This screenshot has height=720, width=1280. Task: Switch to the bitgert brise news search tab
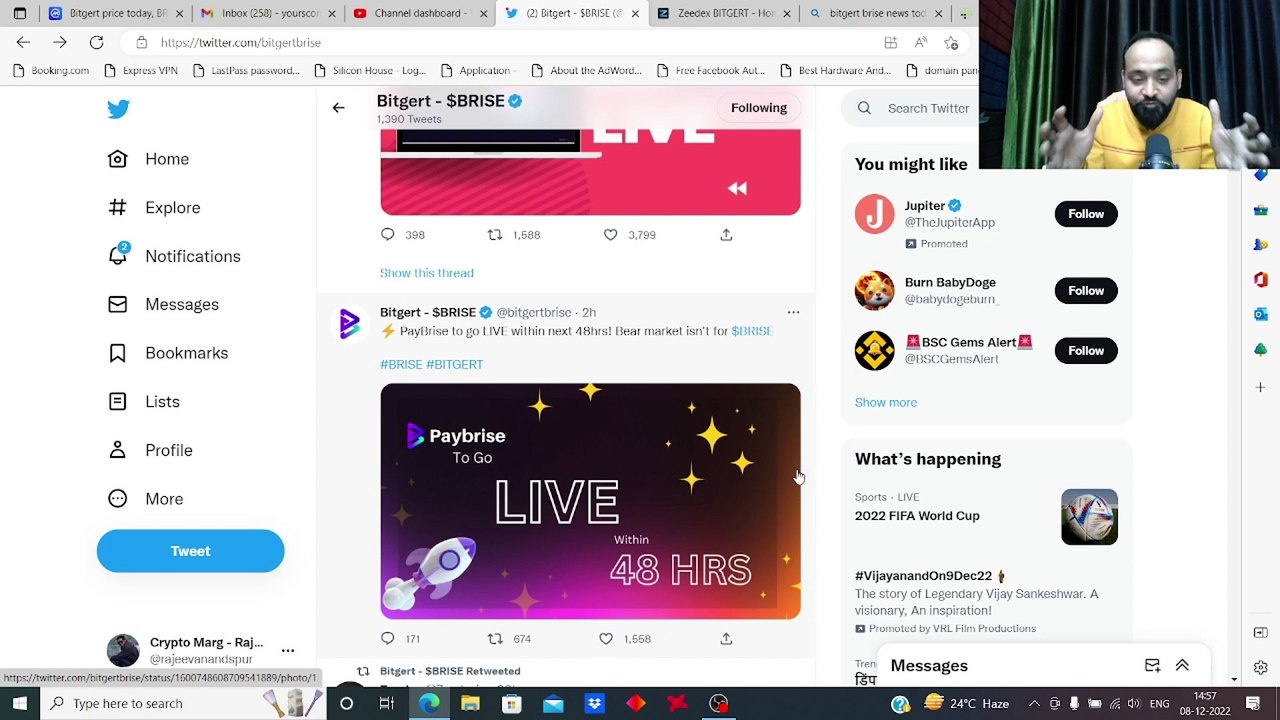(874, 13)
